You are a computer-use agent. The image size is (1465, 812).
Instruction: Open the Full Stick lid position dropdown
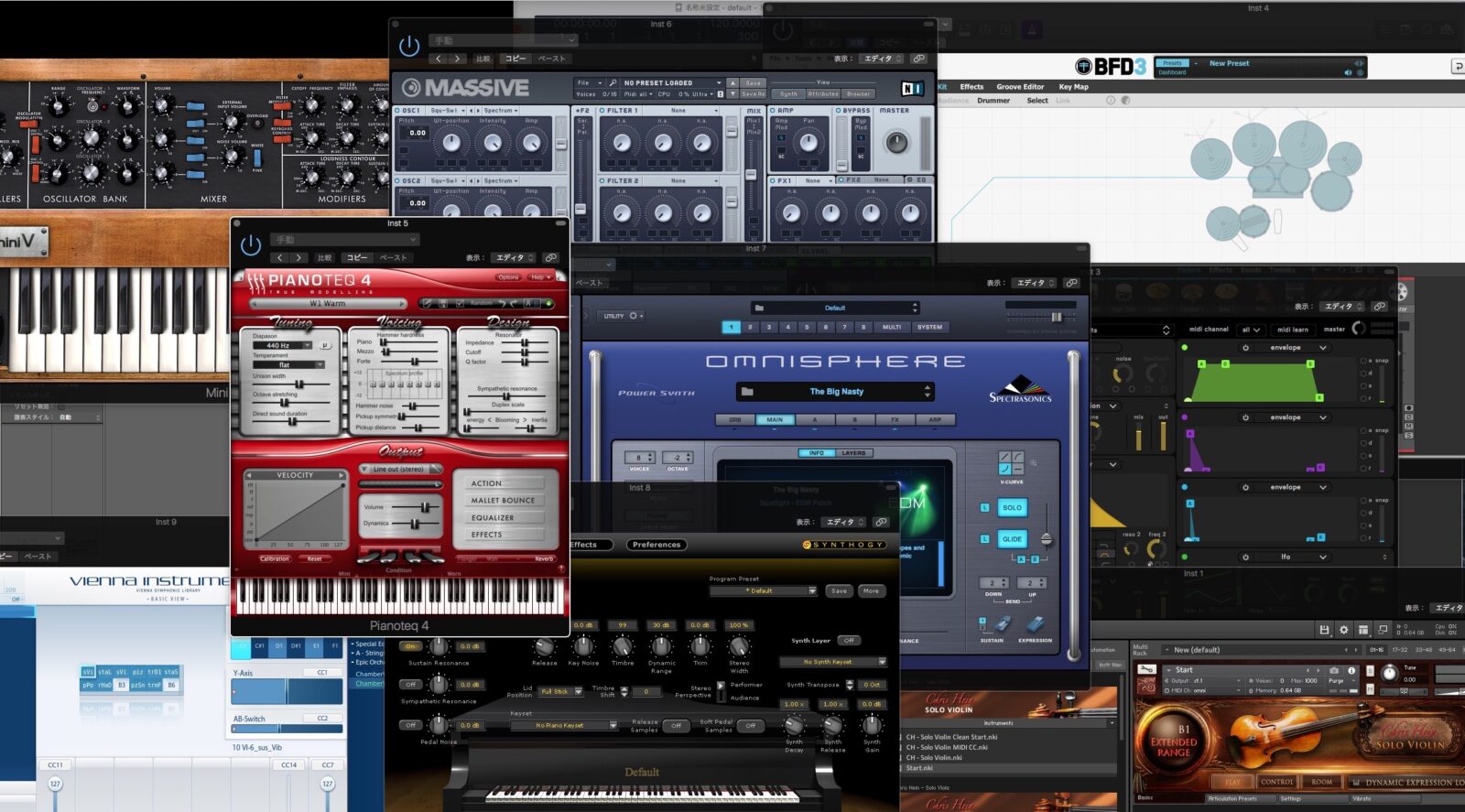(559, 692)
